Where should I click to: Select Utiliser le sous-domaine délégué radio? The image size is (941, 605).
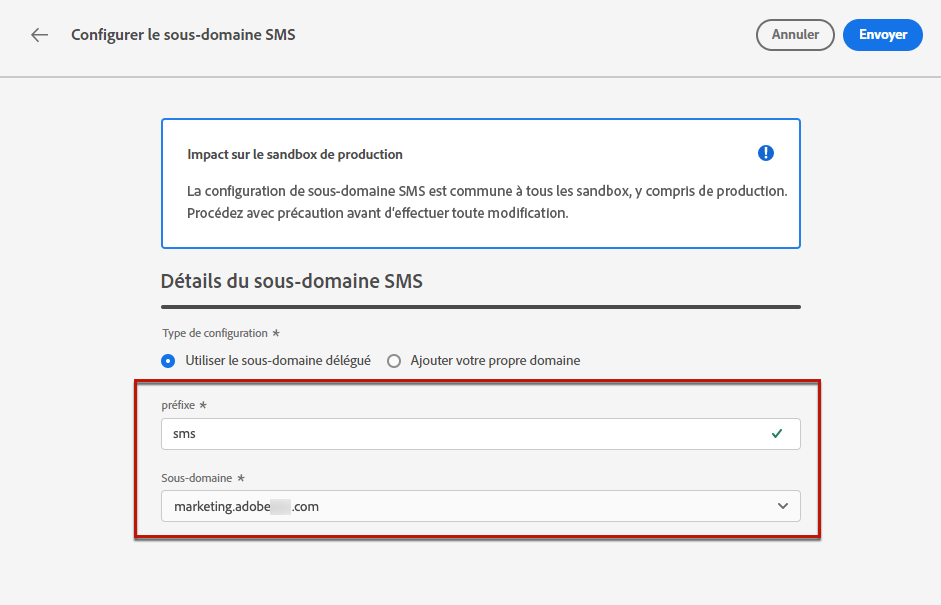coord(168,361)
